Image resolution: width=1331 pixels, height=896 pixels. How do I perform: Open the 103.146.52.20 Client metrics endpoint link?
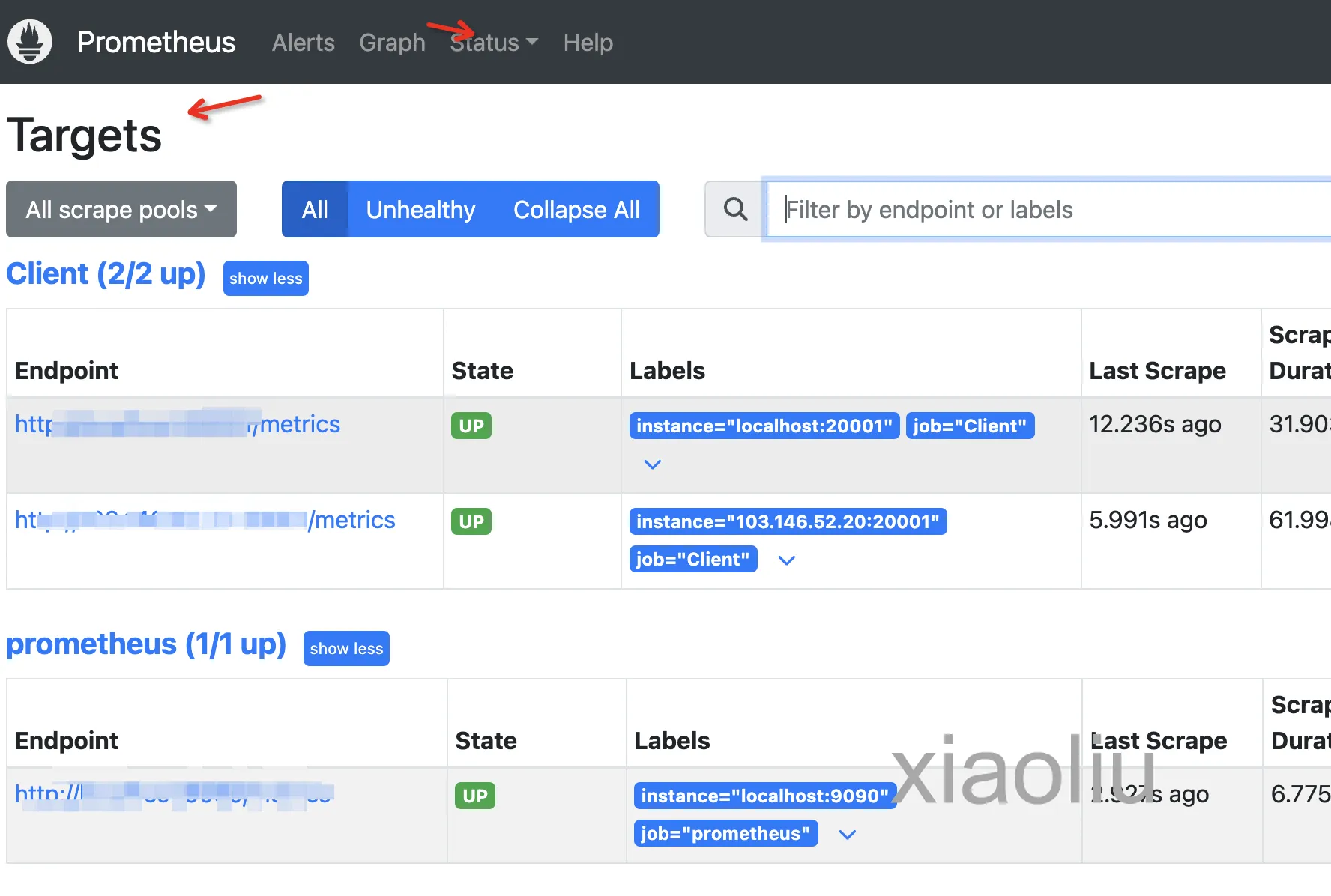(x=205, y=520)
